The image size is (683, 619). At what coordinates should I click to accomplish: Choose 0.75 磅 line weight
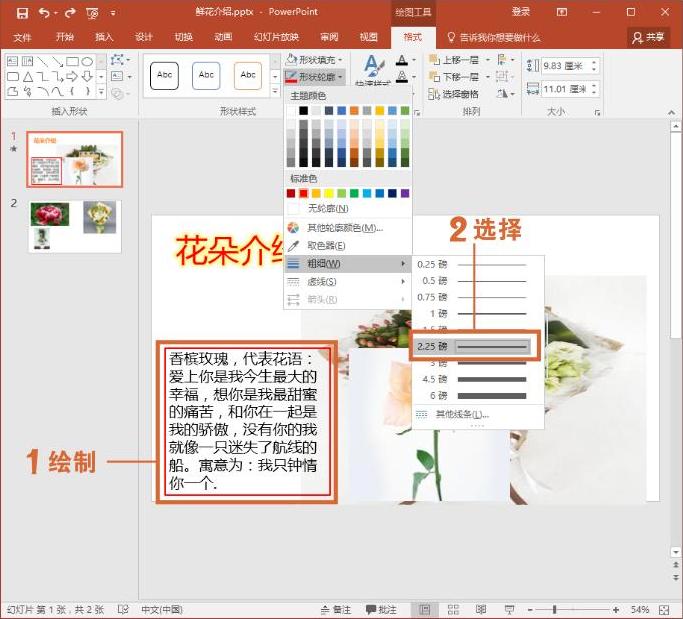(x=477, y=297)
